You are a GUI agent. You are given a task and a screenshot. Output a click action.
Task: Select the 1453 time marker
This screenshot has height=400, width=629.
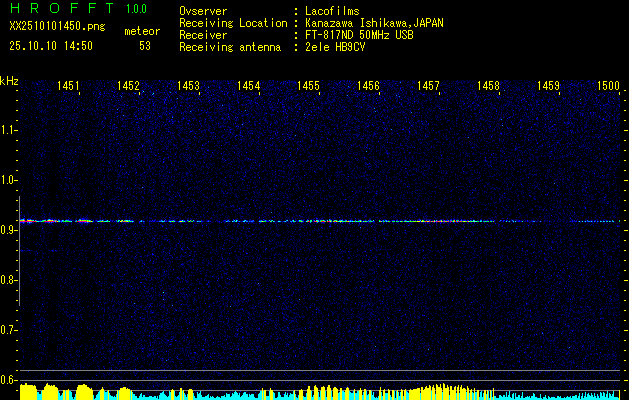[189, 87]
